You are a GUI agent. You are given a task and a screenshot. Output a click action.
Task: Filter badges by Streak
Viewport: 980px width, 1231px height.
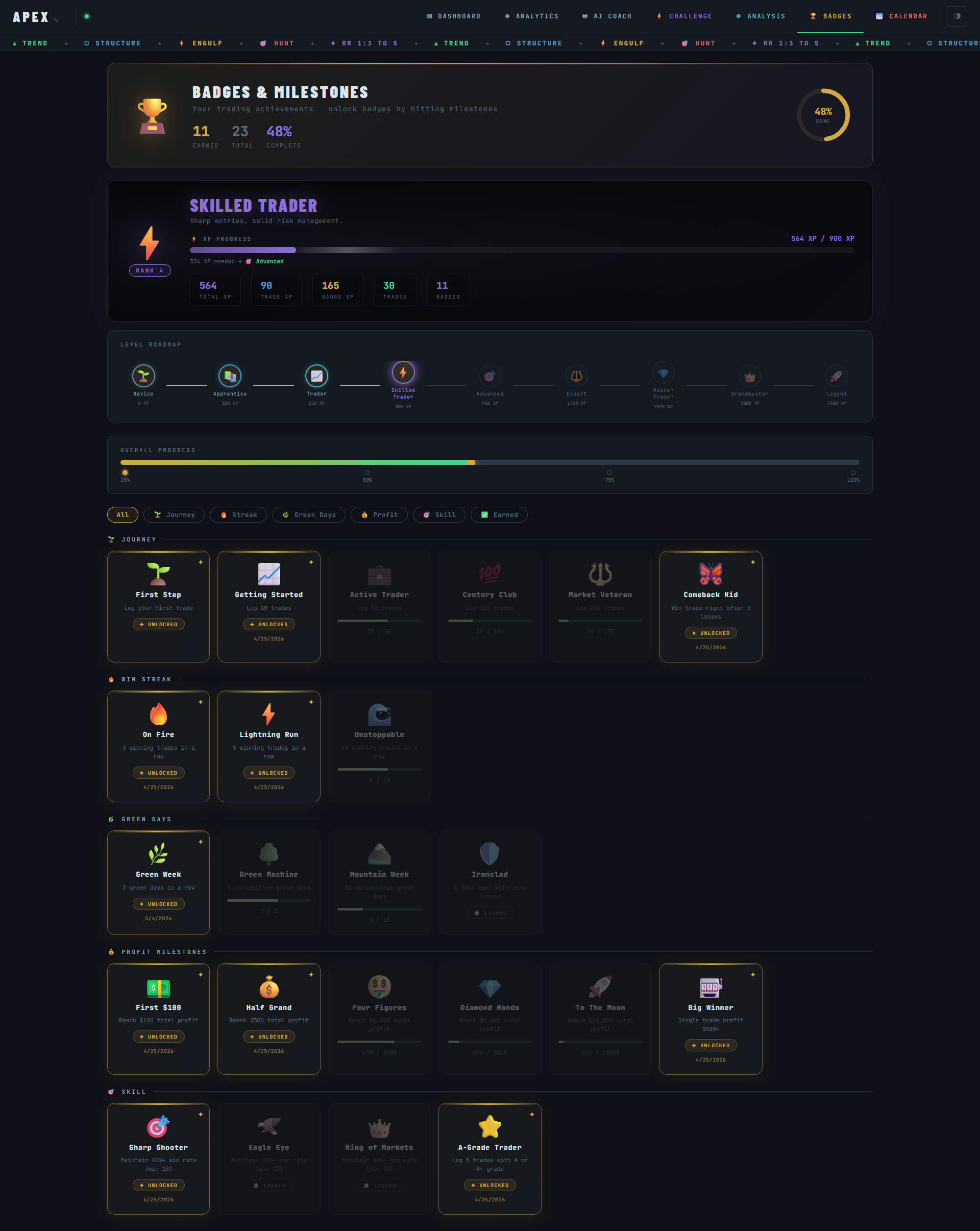tap(238, 514)
